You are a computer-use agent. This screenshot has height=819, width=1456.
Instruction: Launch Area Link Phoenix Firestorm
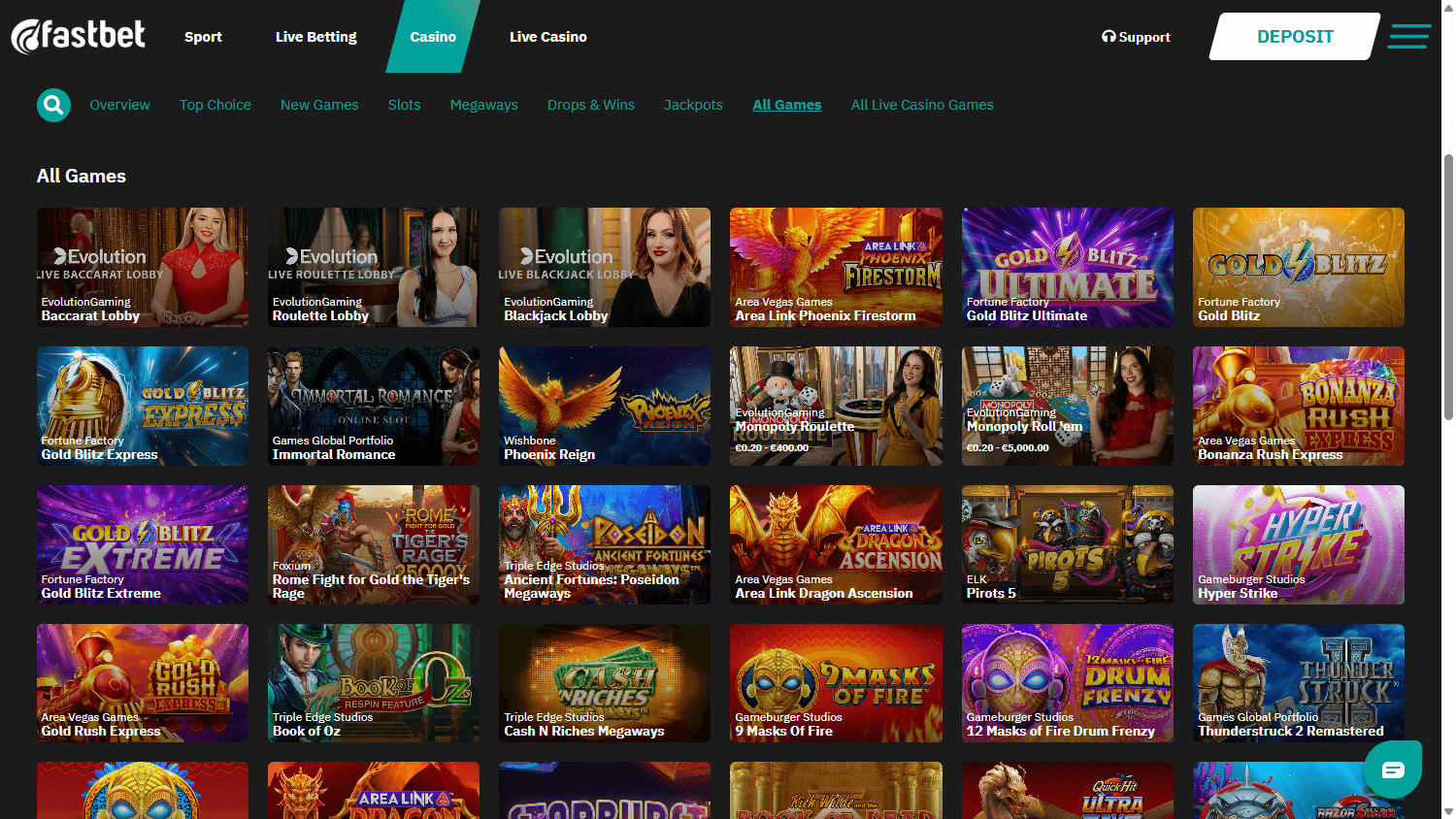tap(836, 267)
